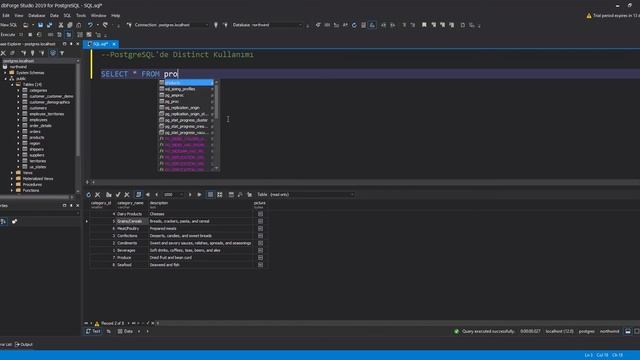Click the filter funnel in Database Explorer toolbar

click(62, 53)
